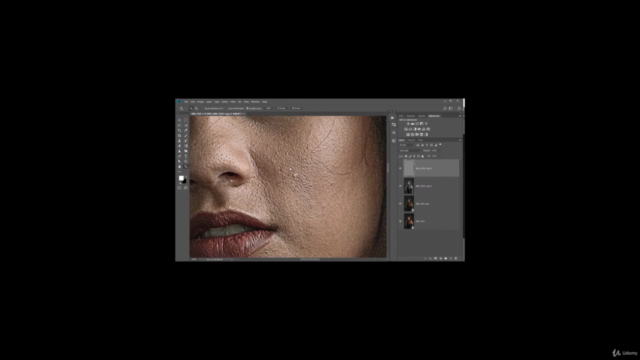Image resolution: width=640 pixels, height=360 pixels.
Task: Open the Window menu
Action: click(x=256, y=102)
